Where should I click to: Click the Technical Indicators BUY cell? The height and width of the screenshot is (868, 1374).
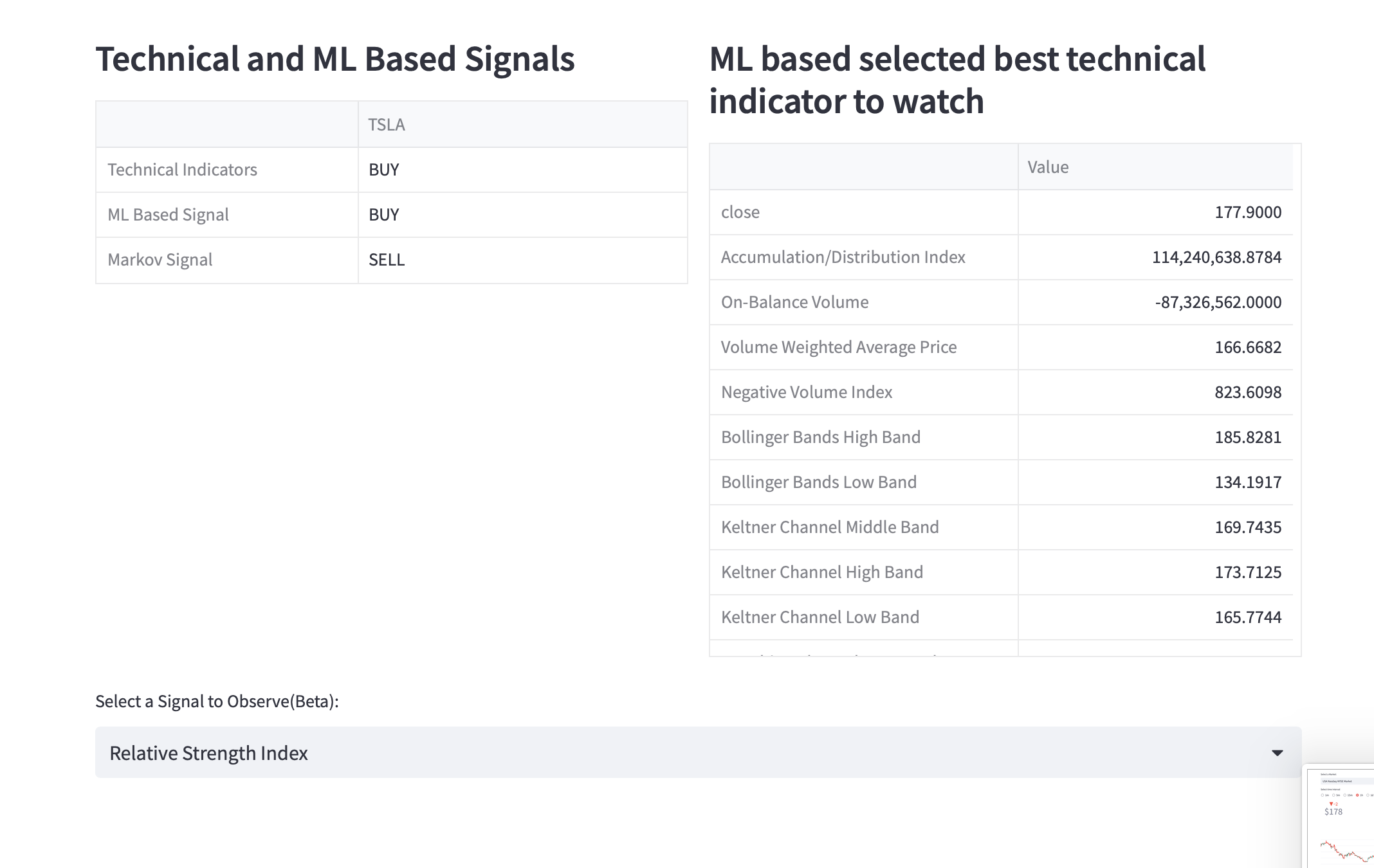[522, 170]
